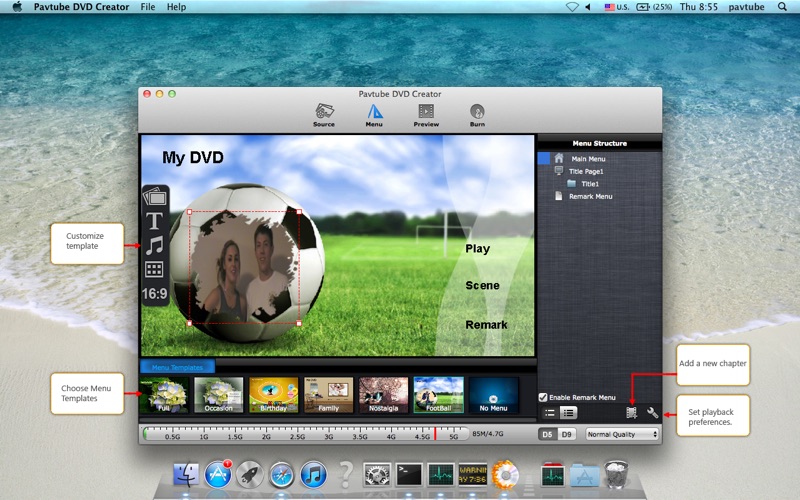Open the Preview toolbar step
800x500 pixels.
426,115
